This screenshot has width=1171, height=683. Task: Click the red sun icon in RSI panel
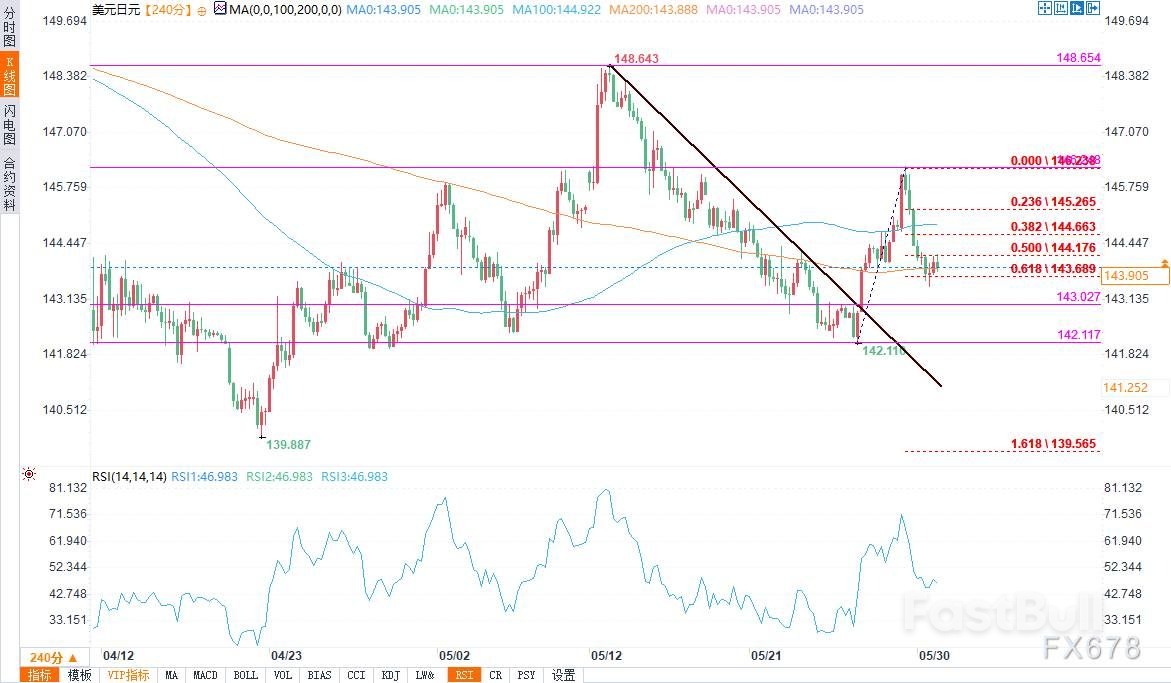pos(29,474)
